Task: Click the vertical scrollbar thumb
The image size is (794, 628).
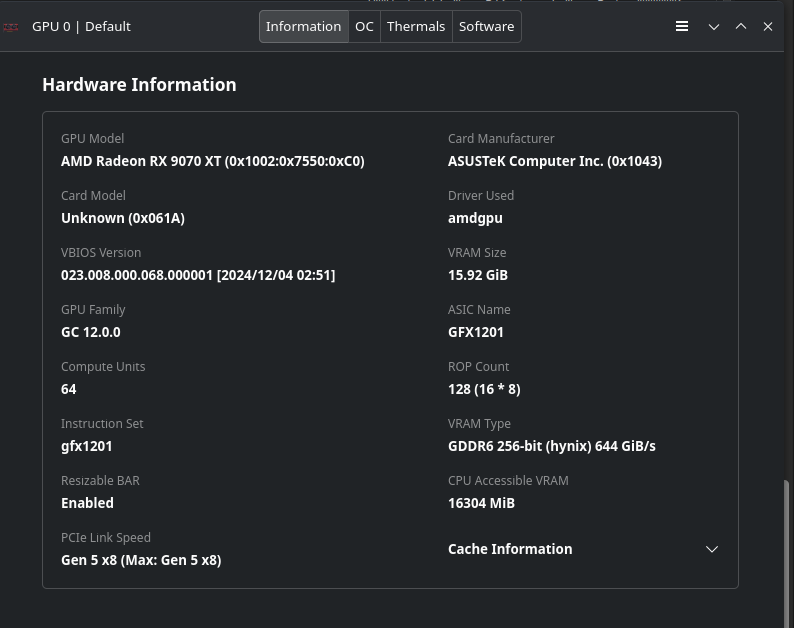Action: [786, 554]
